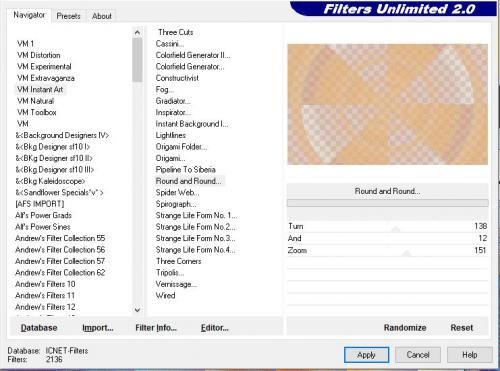
Task: Choose Spider Web filter
Action: coord(177,192)
